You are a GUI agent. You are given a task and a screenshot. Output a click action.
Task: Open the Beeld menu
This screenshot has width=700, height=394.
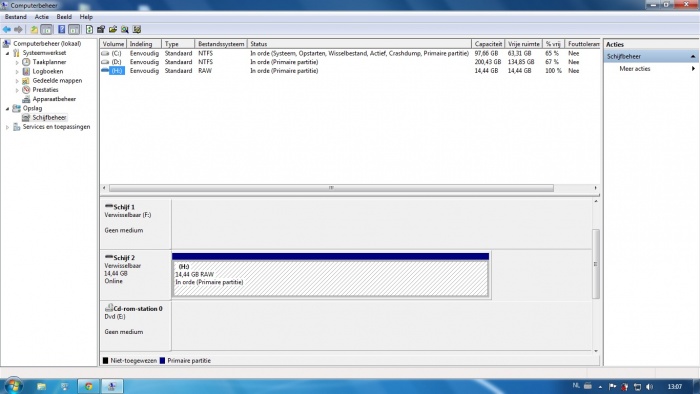(x=64, y=17)
